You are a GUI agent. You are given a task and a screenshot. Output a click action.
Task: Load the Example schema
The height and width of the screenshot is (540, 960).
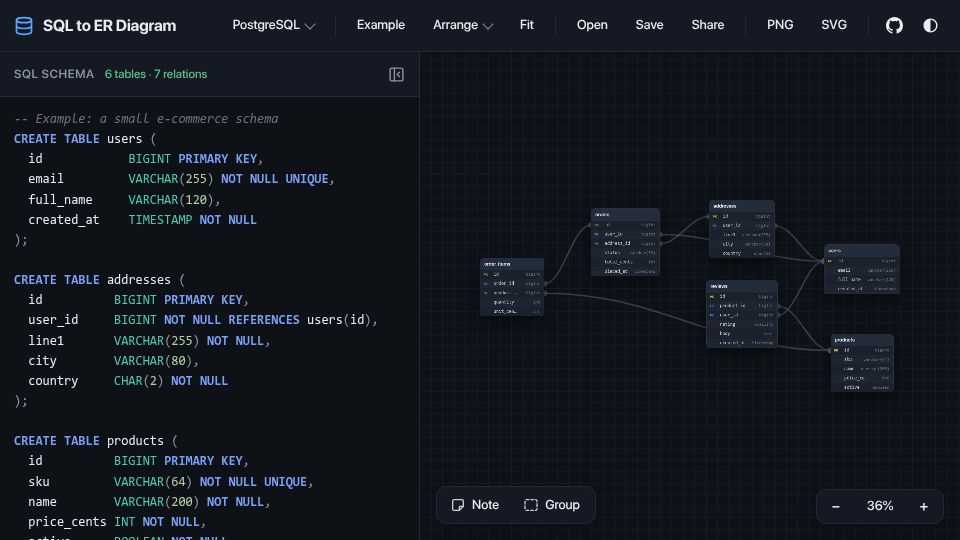(381, 25)
